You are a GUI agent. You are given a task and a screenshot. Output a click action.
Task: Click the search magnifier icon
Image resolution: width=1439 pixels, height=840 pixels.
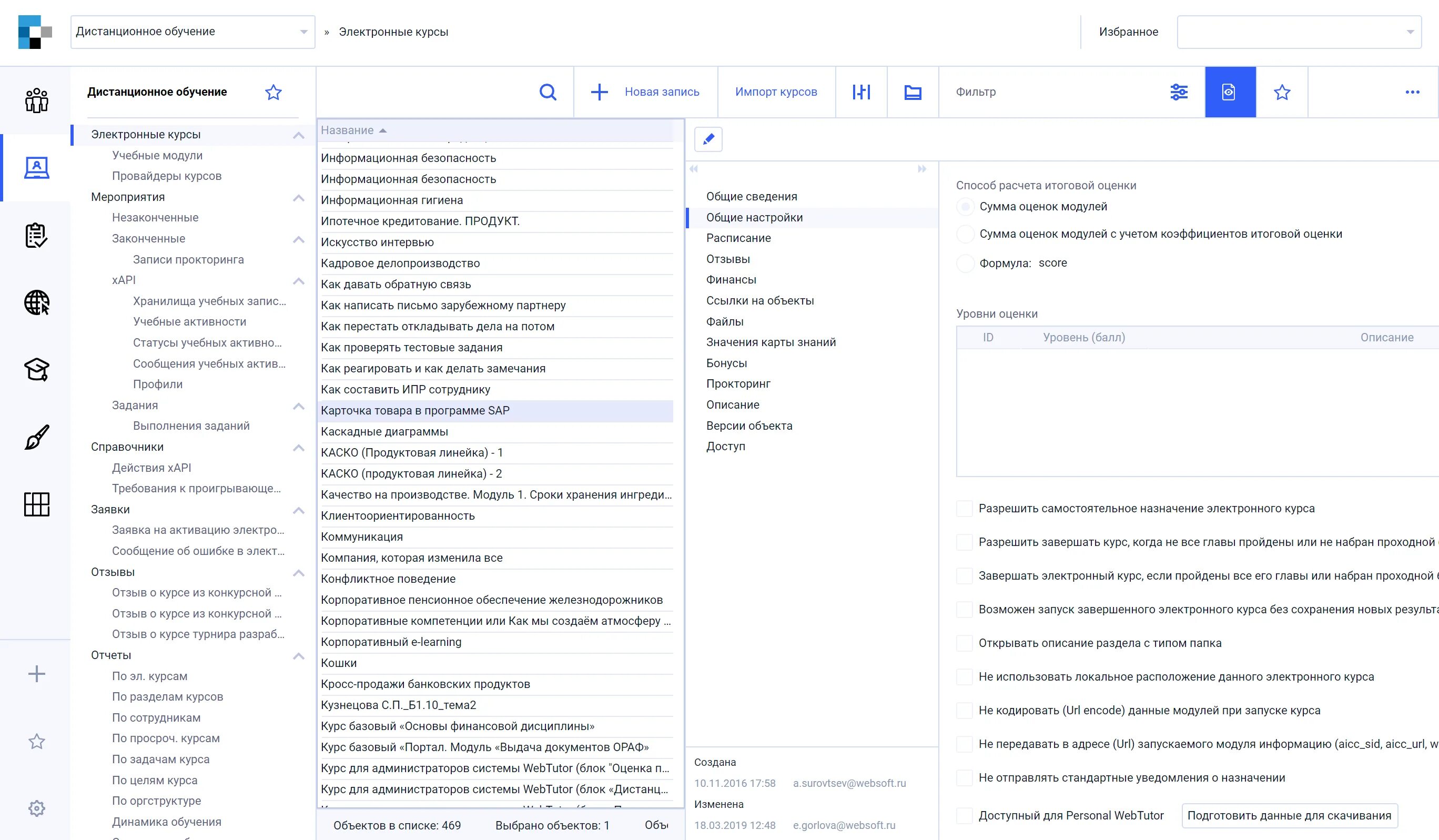tap(548, 92)
